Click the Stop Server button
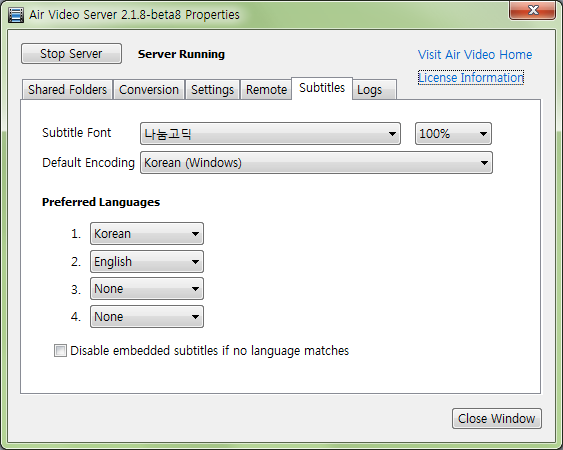 71,54
